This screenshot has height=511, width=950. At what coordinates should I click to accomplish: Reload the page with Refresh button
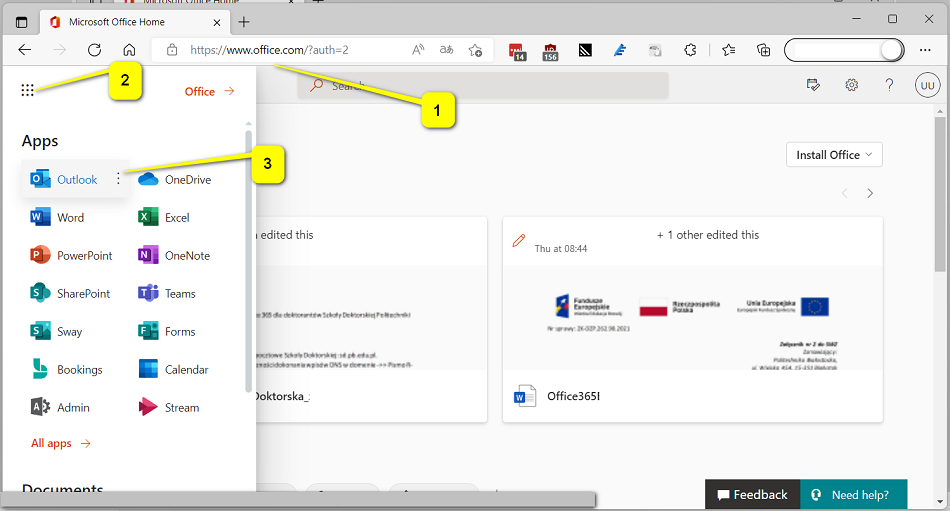click(95, 50)
